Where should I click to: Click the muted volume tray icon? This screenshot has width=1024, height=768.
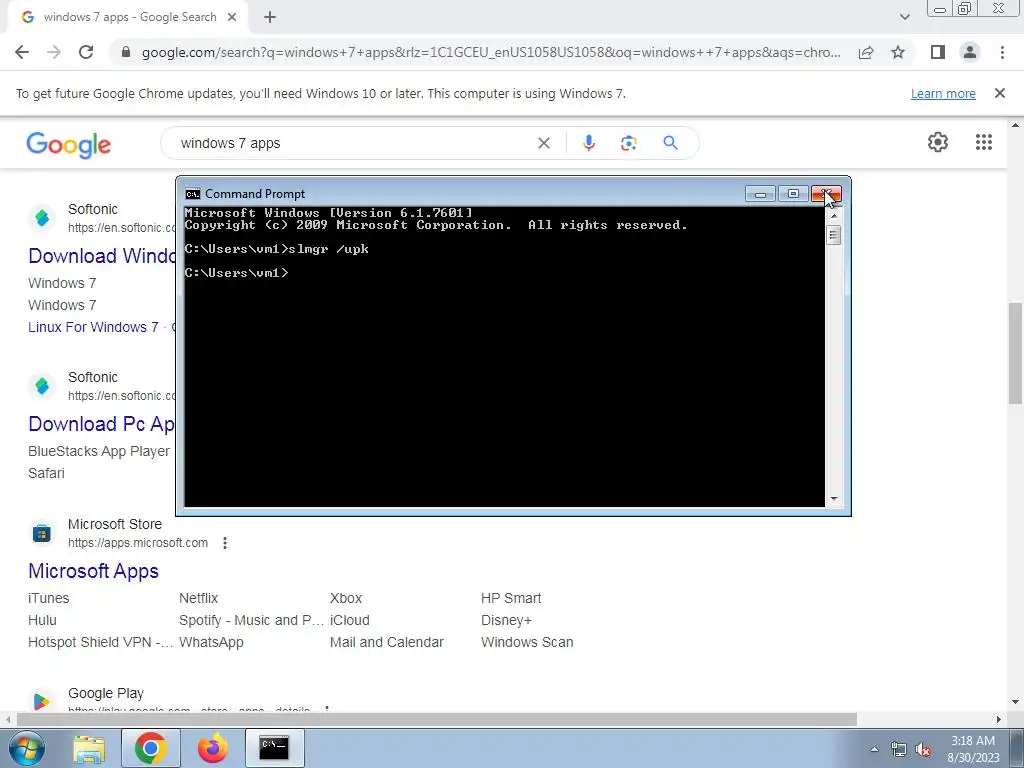923,749
